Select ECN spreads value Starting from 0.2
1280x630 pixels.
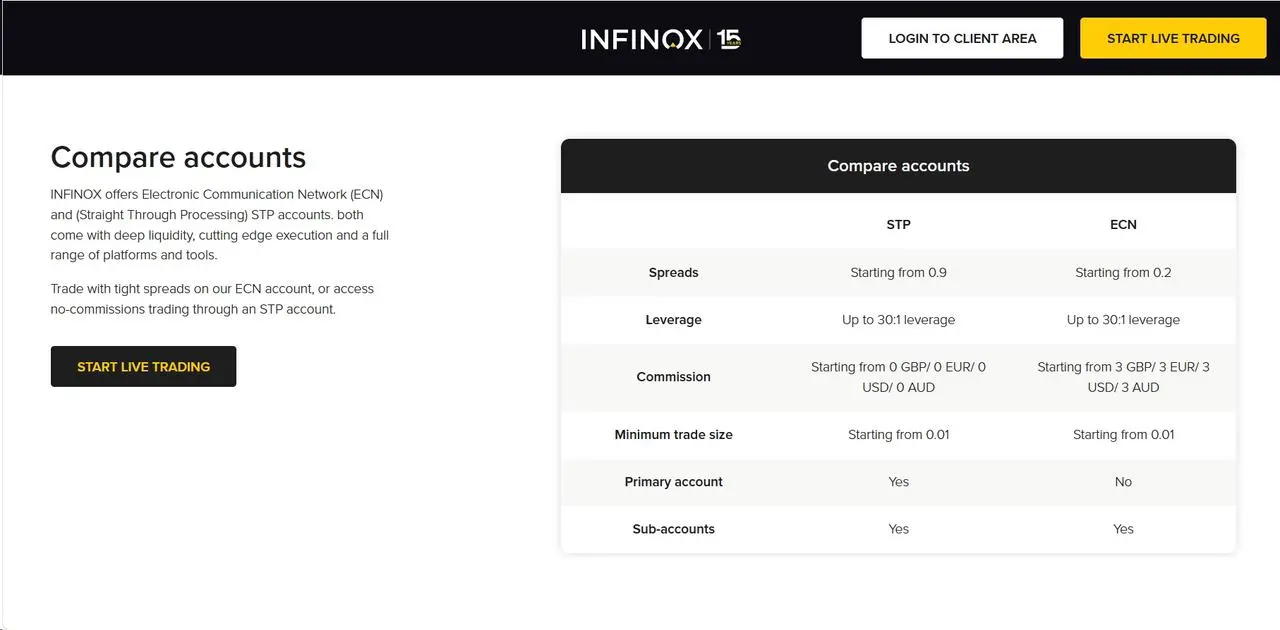coord(1123,272)
